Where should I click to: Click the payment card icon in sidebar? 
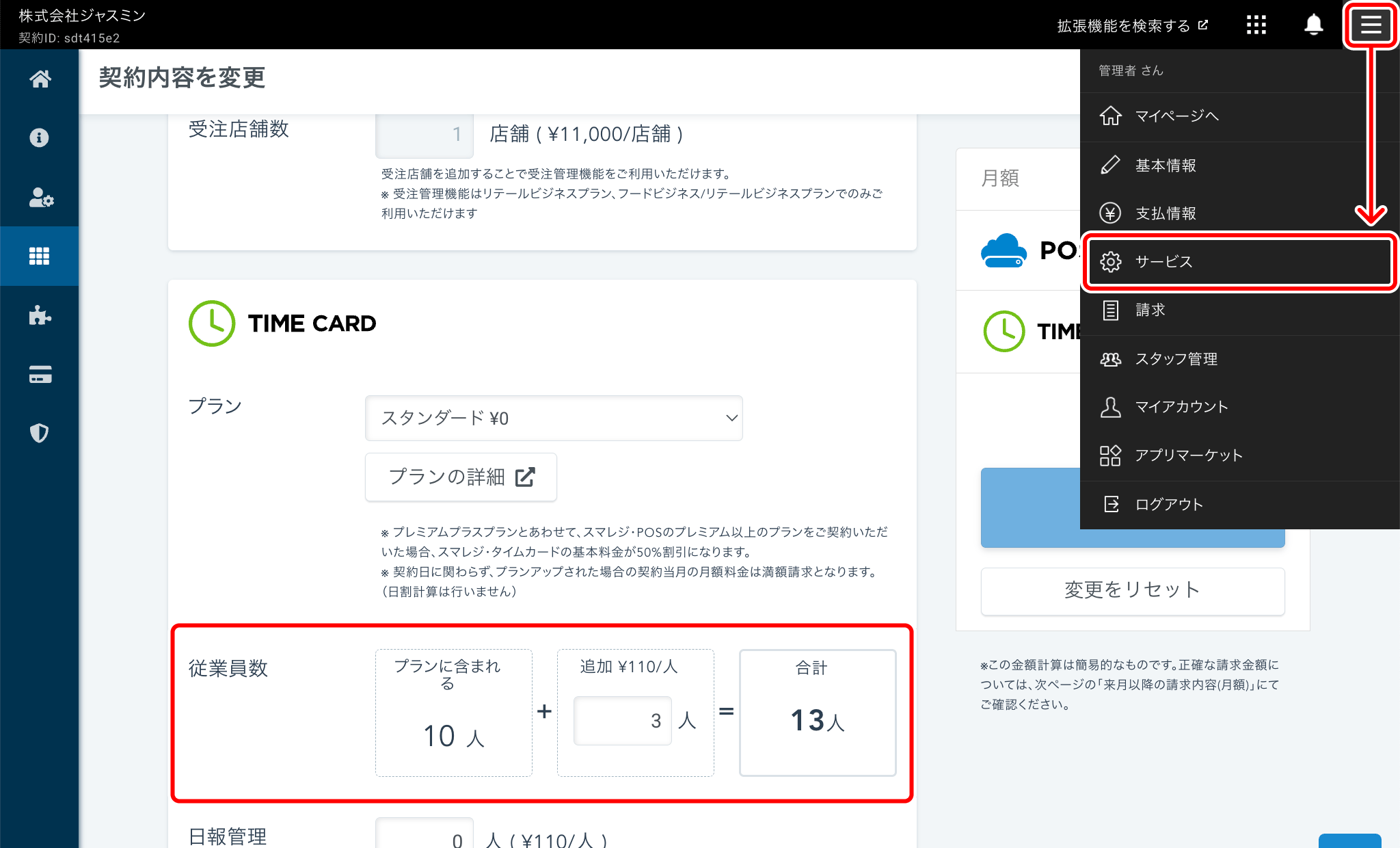pyautogui.click(x=39, y=374)
